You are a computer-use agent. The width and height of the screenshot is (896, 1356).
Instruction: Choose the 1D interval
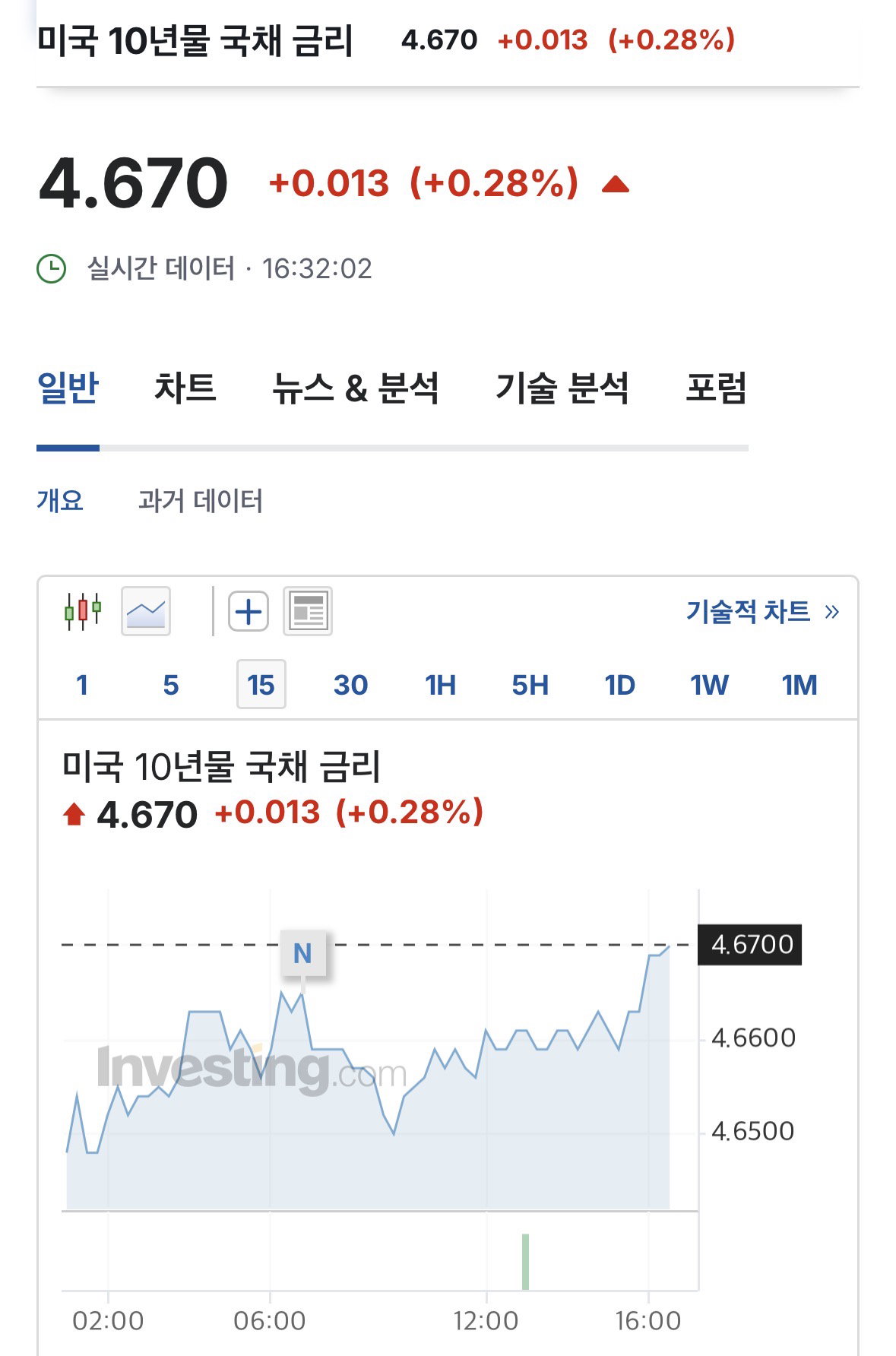pos(619,685)
